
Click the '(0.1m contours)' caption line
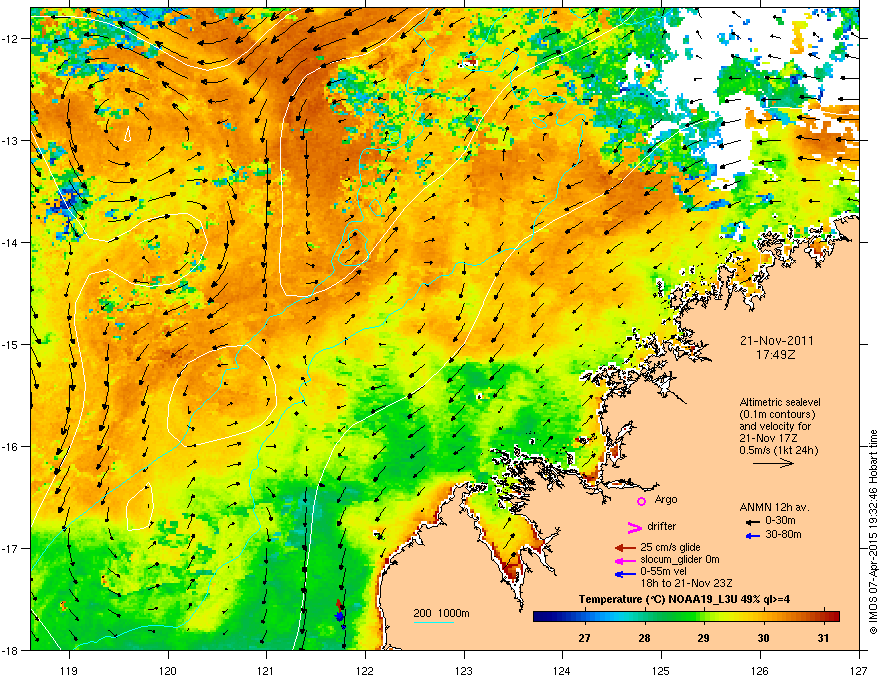point(777,415)
